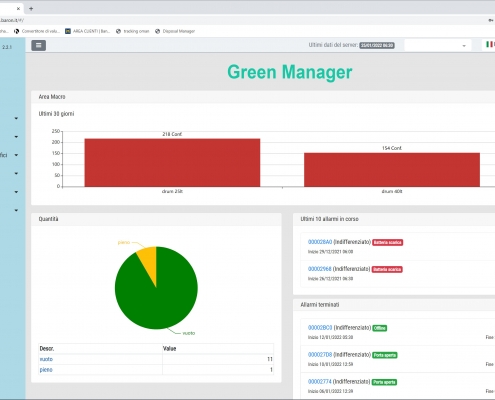This screenshot has width=495, height=400.
Task: Click the red drum 40lt bar
Action: point(392,170)
